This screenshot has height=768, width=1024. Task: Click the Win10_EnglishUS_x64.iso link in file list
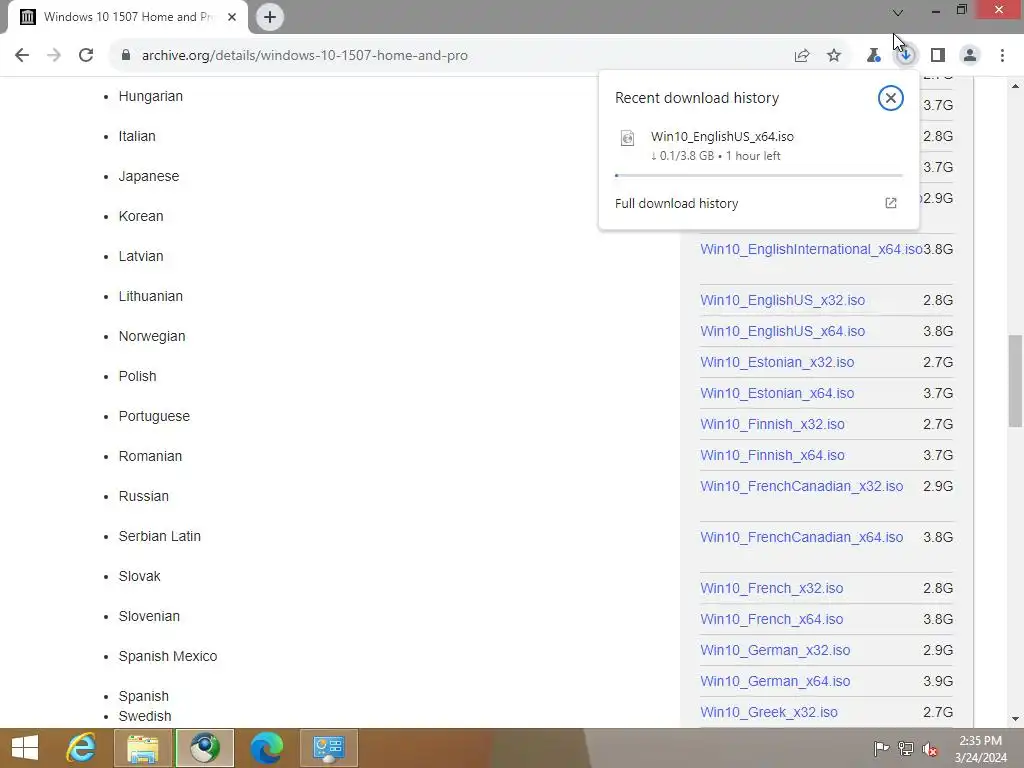(x=782, y=331)
